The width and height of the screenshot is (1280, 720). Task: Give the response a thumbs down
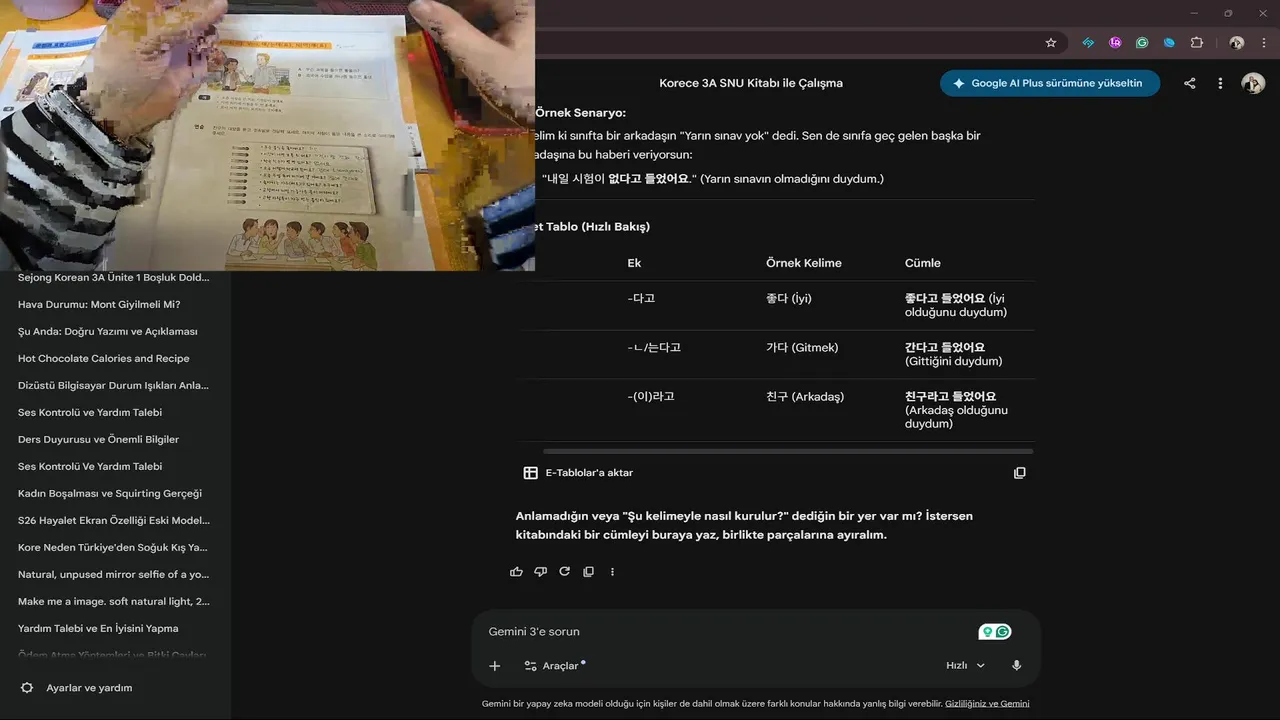point(540,572)
